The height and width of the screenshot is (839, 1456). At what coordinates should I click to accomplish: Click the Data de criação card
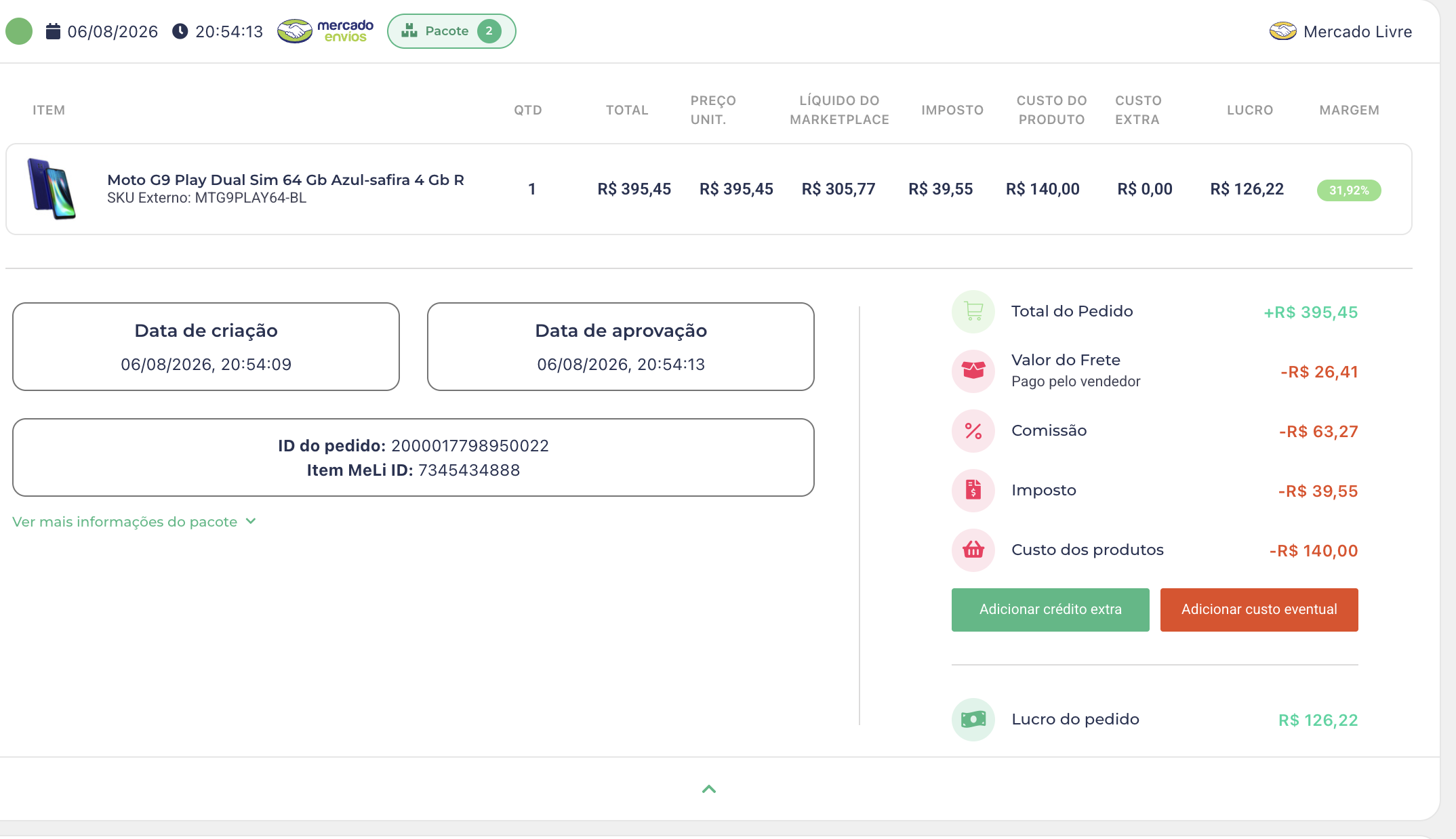click(x=206, y=346)
